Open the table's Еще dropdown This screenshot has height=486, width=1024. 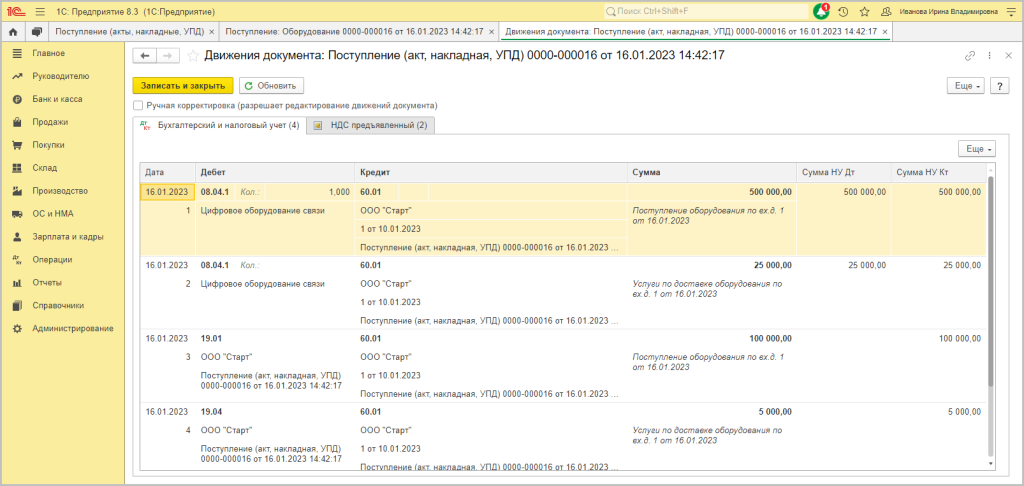point(976,148)
